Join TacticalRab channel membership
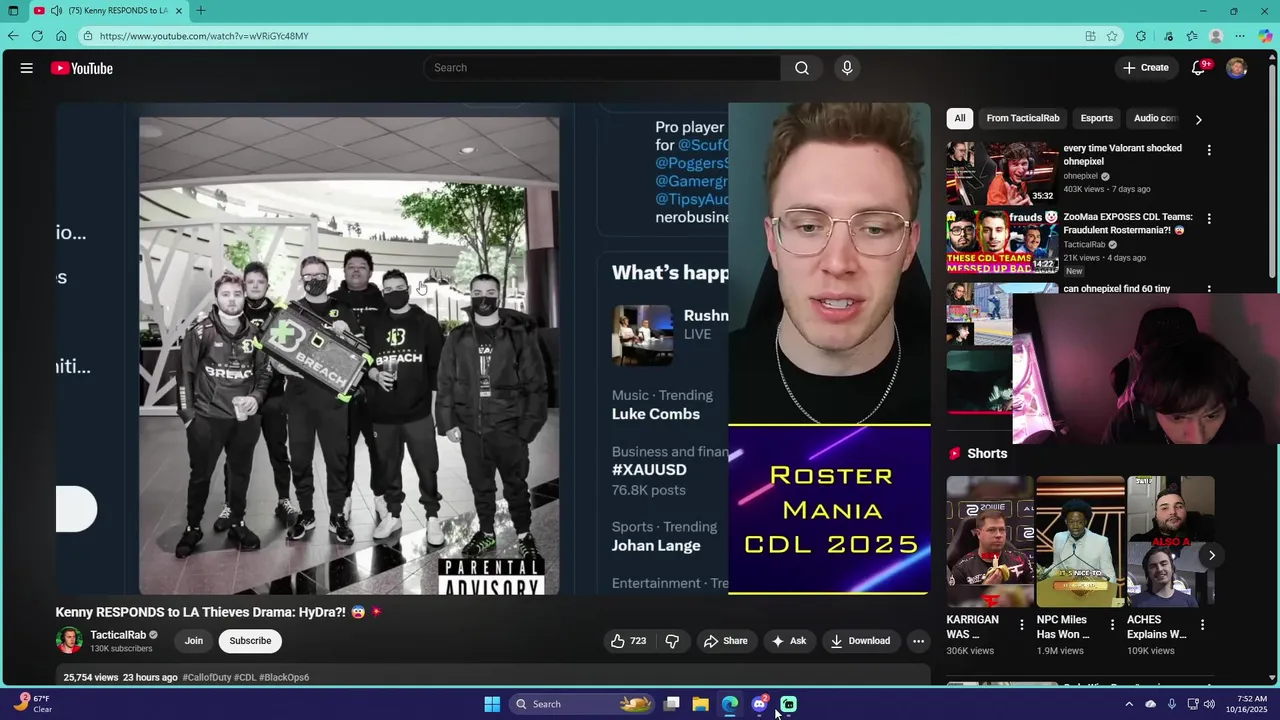Screen dimensions: 1280x720 point(194,641)
